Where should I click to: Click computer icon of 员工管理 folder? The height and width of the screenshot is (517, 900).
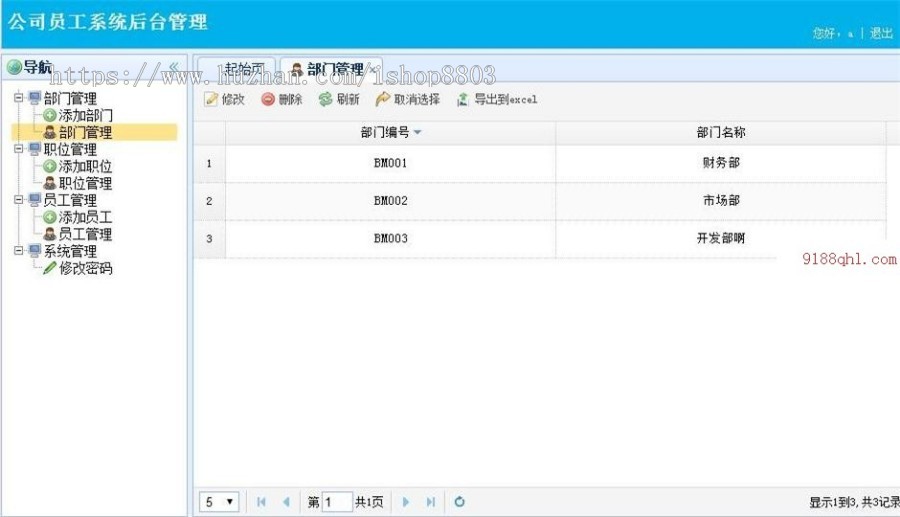[x=34, y=200]
